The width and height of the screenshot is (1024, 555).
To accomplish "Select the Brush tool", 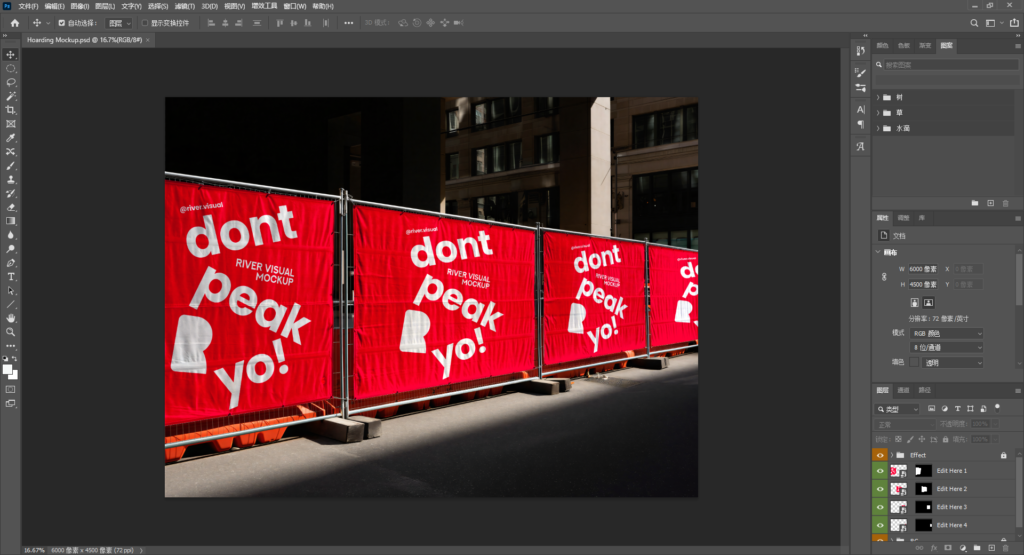I will (x=10, y=165).
